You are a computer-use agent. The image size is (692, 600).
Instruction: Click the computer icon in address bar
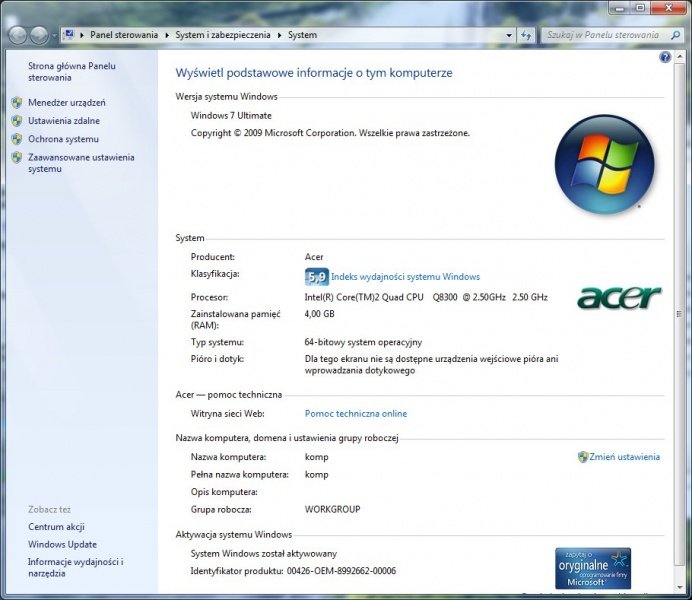[x=69, y=35]
